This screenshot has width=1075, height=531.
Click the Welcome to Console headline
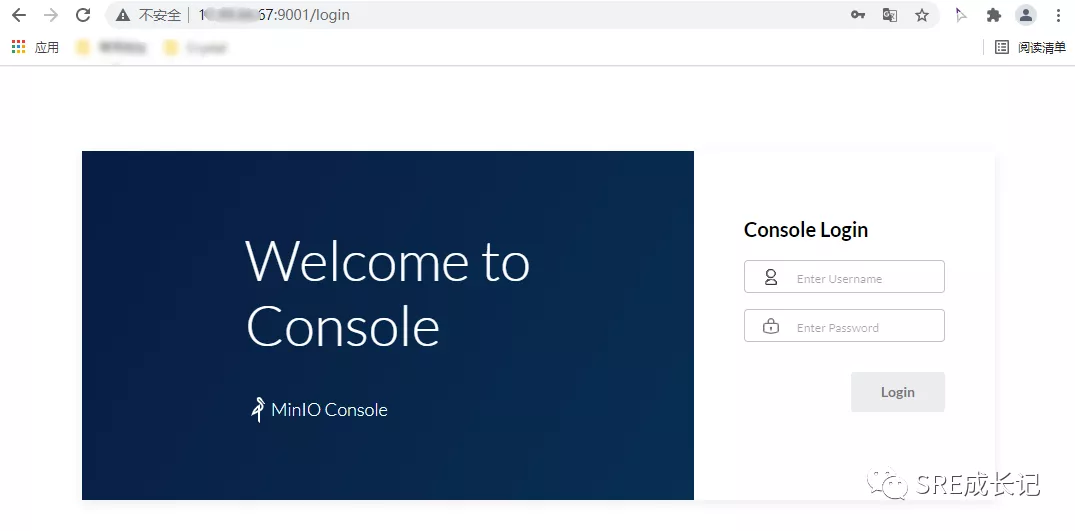click(x=387, y=294)
